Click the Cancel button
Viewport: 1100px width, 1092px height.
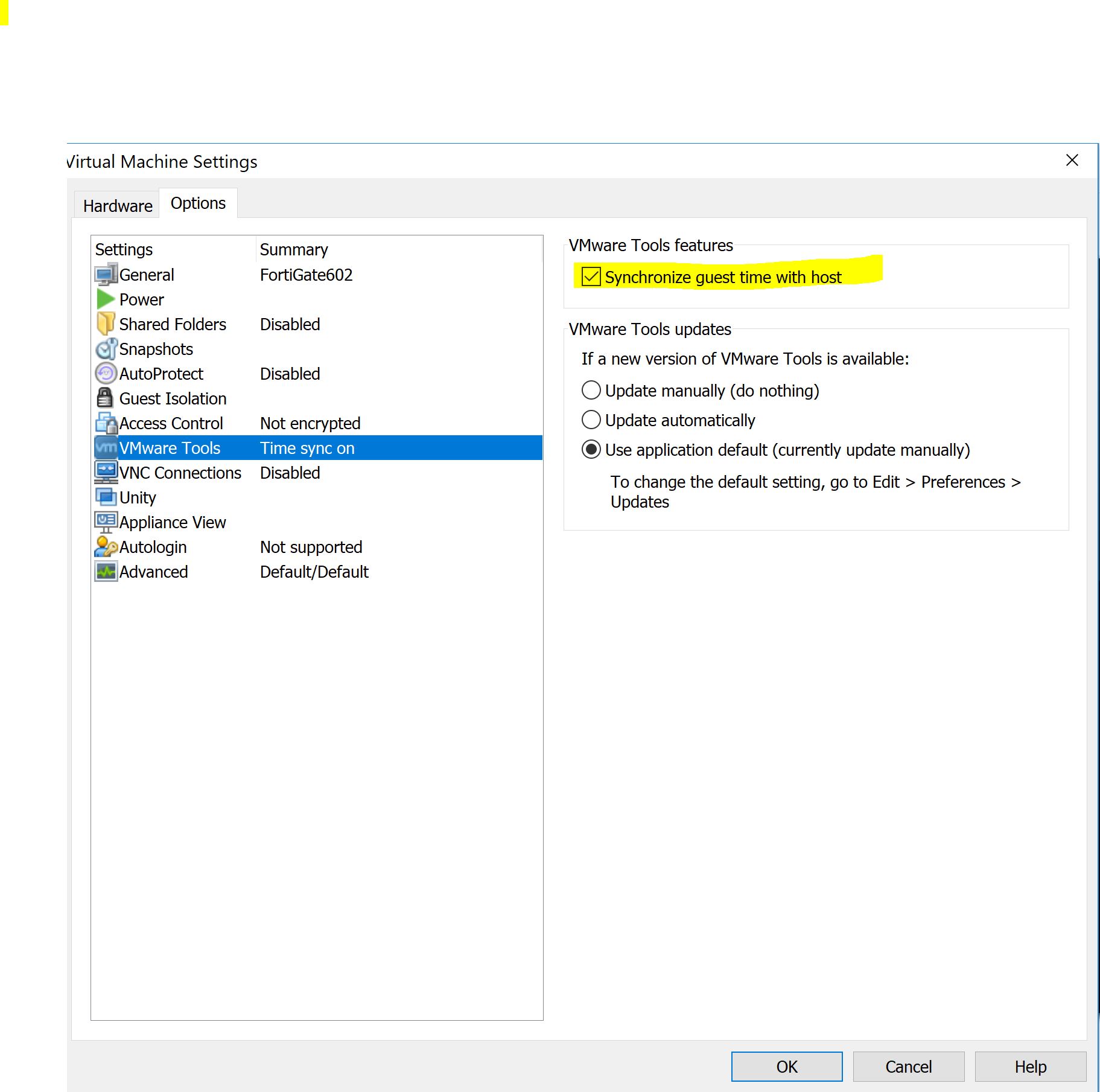pos(909,1067)
